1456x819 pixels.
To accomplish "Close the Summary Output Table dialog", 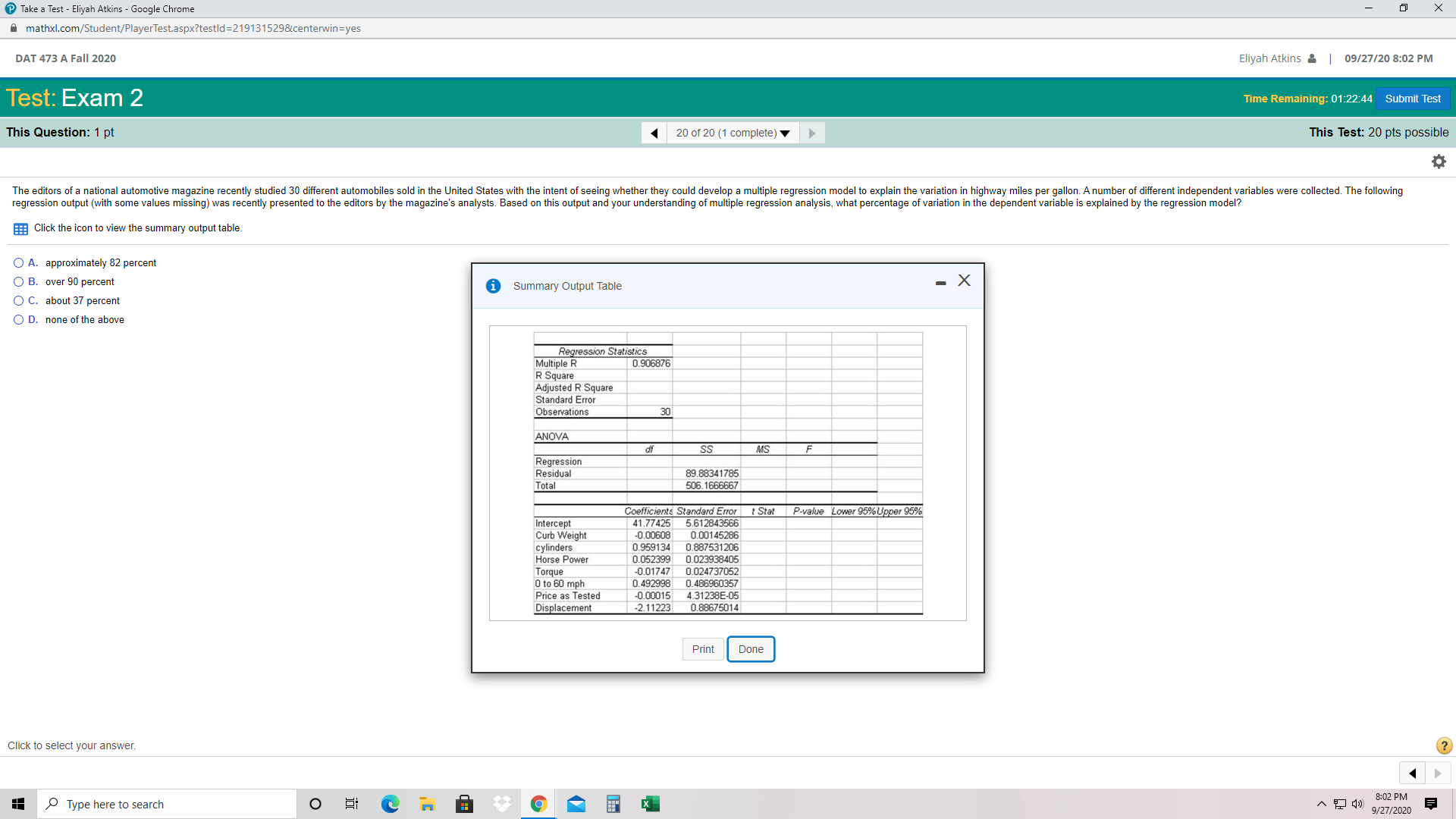I will click(964, 281).
